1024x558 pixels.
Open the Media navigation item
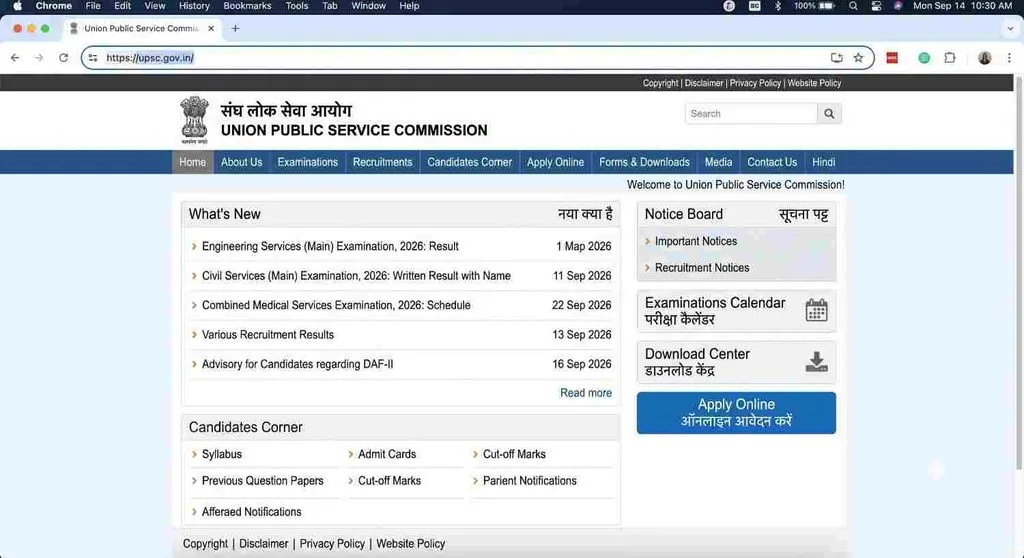tap(718, 162)
